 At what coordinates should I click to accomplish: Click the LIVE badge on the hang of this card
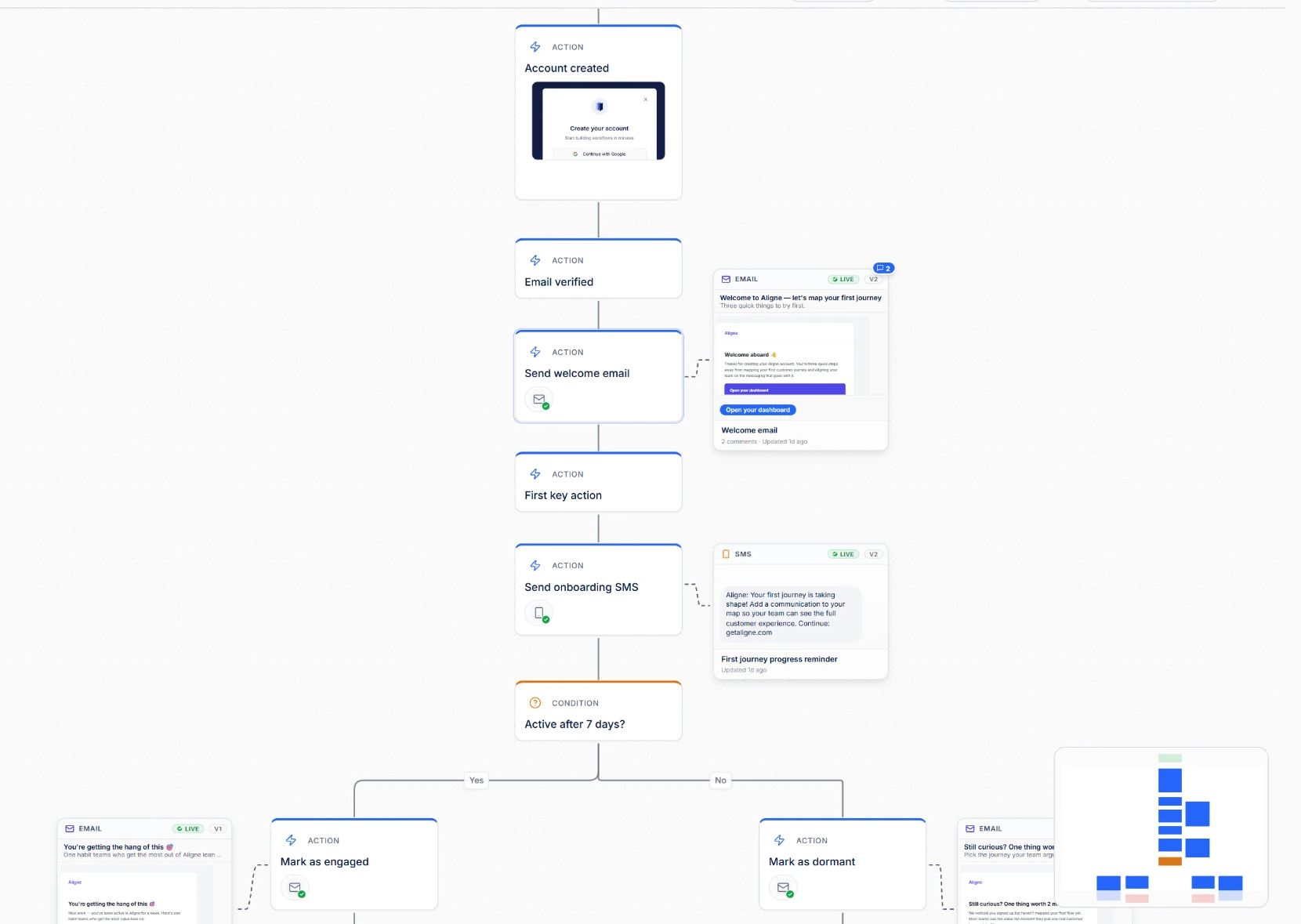pos(188,828)
